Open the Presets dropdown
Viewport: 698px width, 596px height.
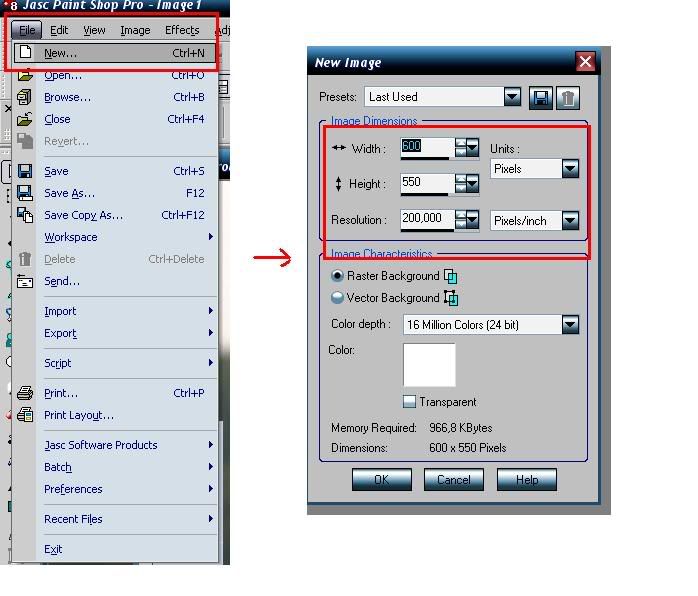[512, 97]
